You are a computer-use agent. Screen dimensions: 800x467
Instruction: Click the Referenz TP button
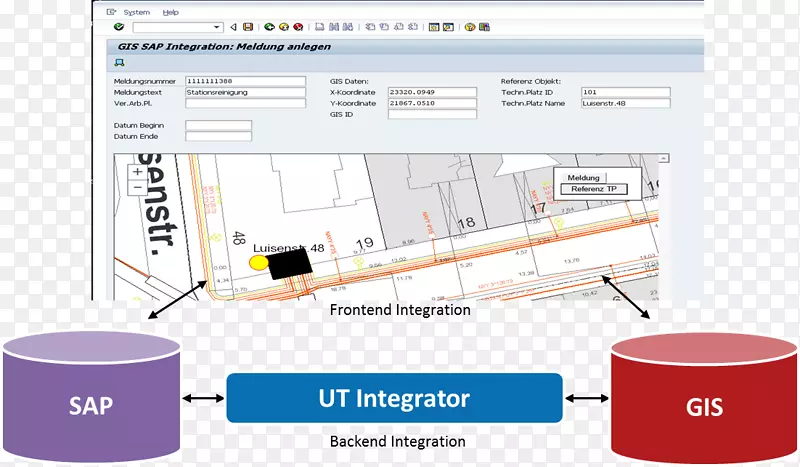594,189
